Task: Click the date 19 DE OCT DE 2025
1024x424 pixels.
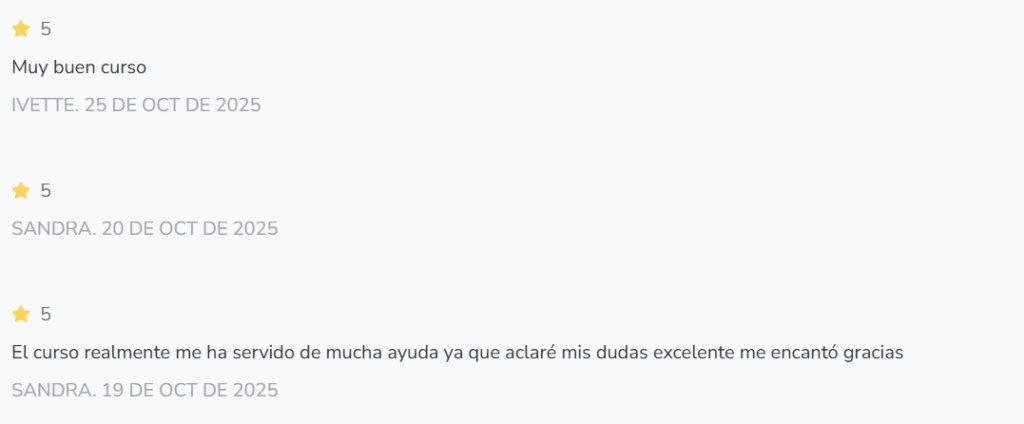Action: (190, 389)
